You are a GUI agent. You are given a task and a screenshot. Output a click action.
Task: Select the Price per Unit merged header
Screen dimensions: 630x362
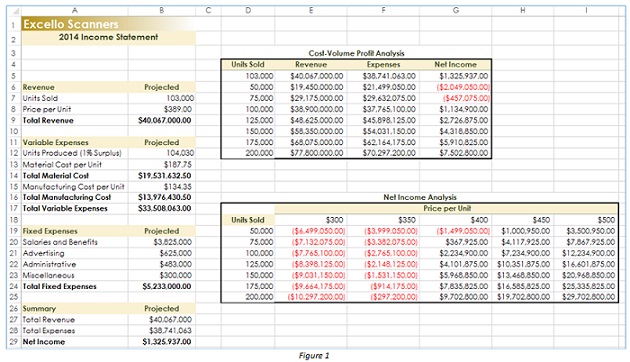(x=447, y=209)
